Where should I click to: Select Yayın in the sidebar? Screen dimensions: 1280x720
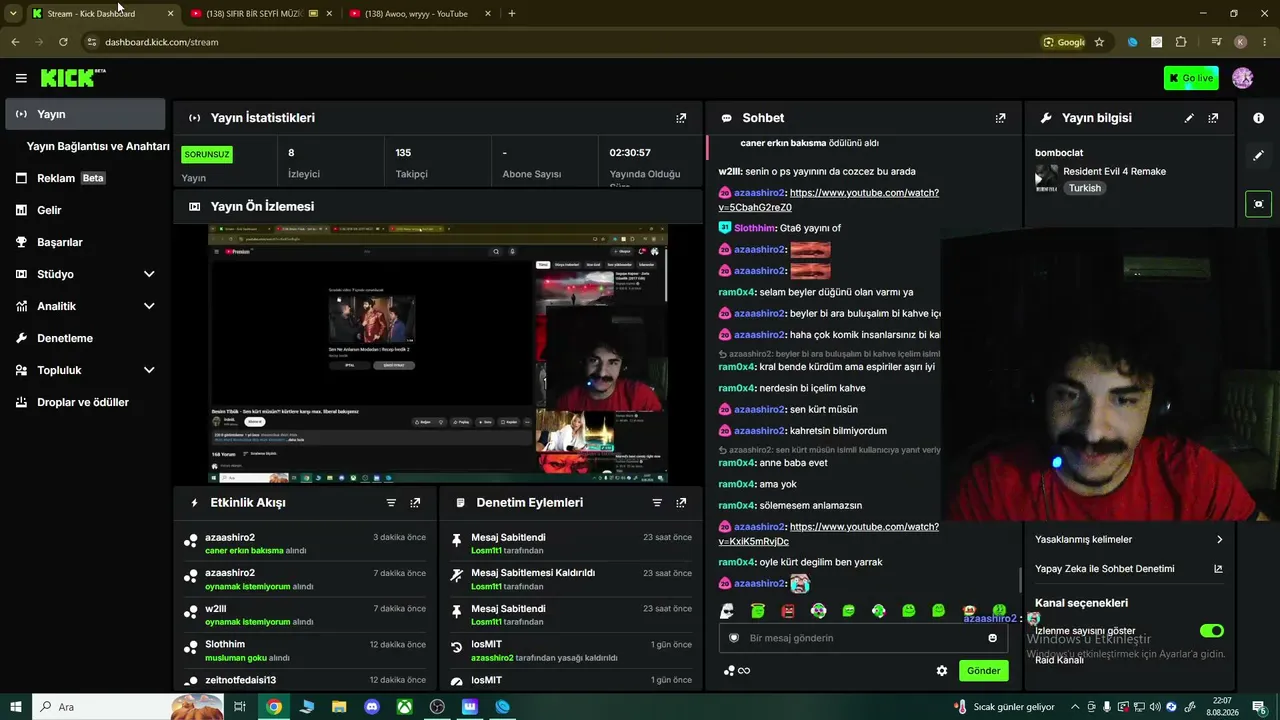pos(85,114)
